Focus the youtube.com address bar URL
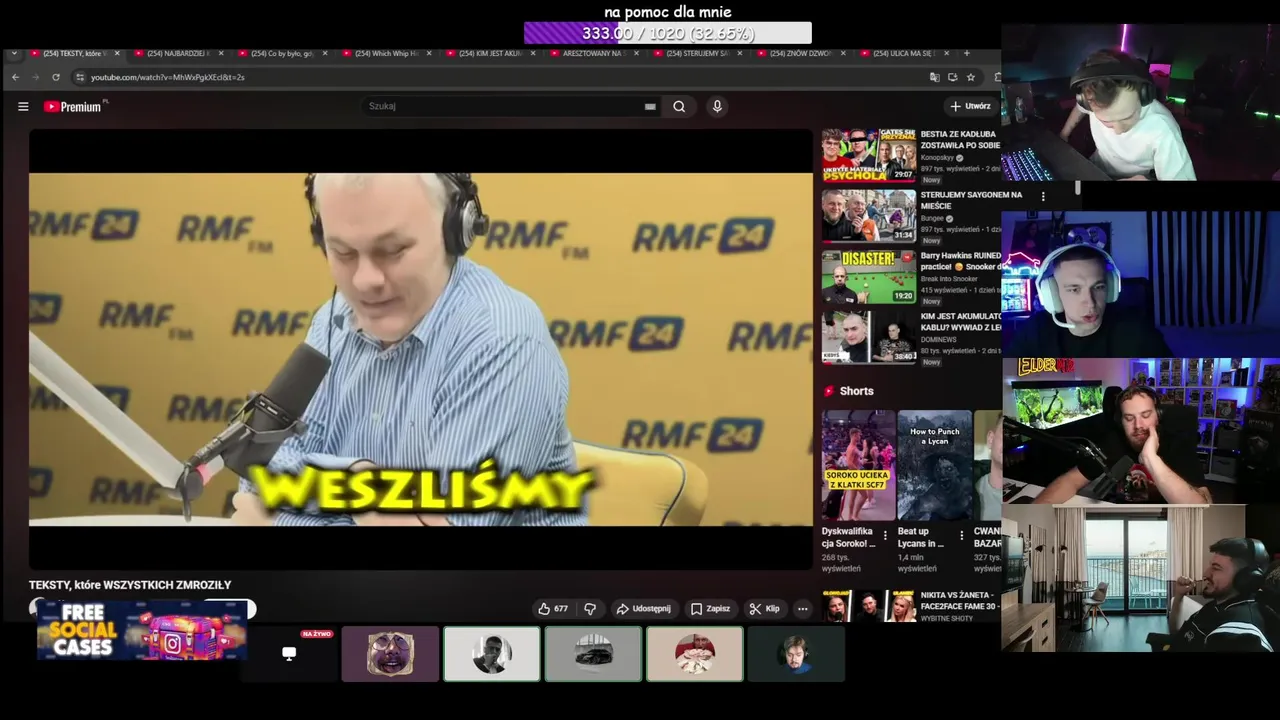The width and height of the screenshot is (1280, 720). tap(167, 77)
